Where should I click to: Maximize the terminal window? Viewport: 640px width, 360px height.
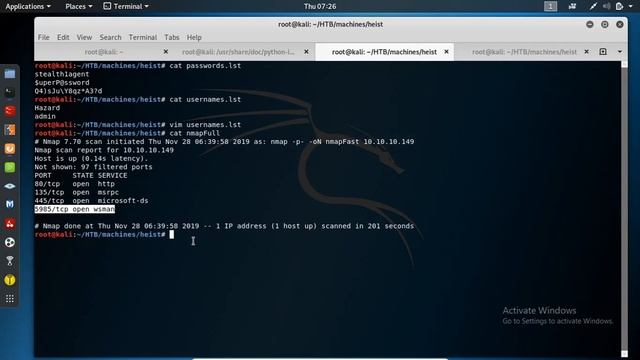coord(604,24)
